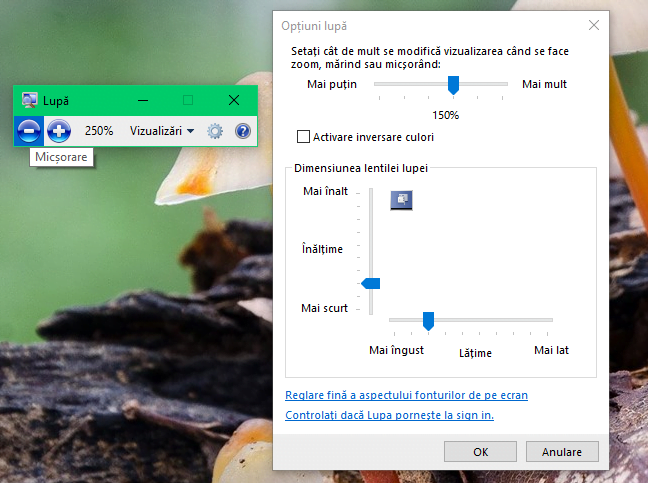The image size is (648, 483).
Task: Click the Mai scurt label
Action: point(324,308)
